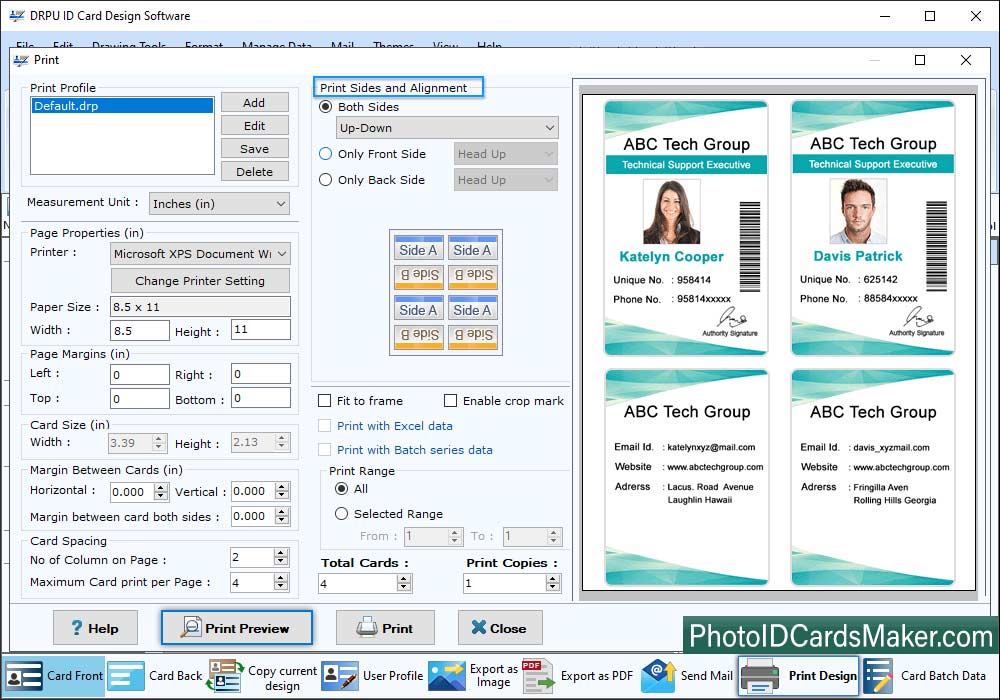The image size is (1000, 700).
Task: Click the Help button
Action: tap(95, 628)
